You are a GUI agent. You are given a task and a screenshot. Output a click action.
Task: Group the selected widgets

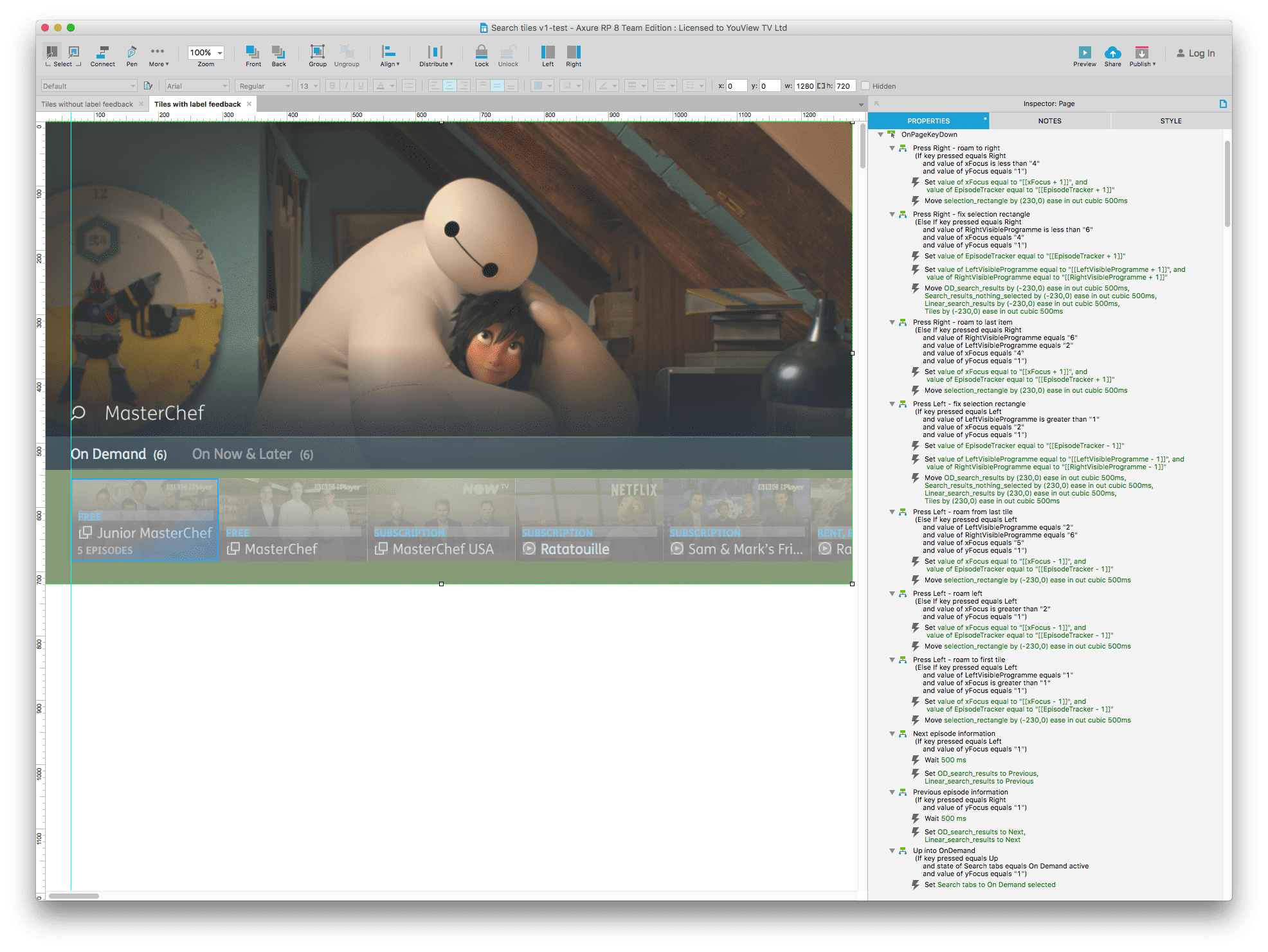pos(318,55)
